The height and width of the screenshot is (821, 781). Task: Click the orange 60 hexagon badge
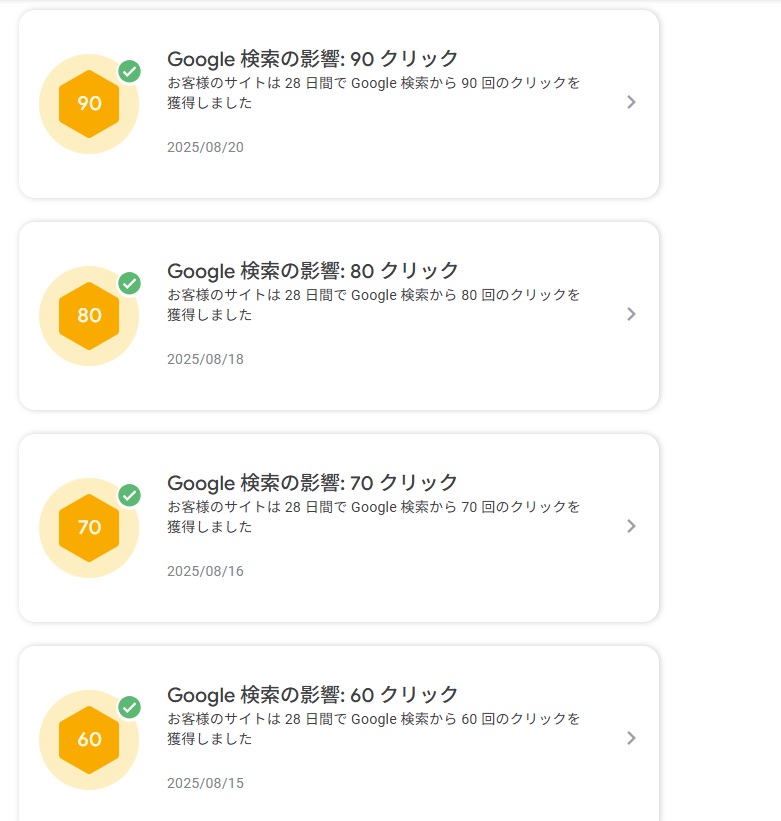click(89, 740)
